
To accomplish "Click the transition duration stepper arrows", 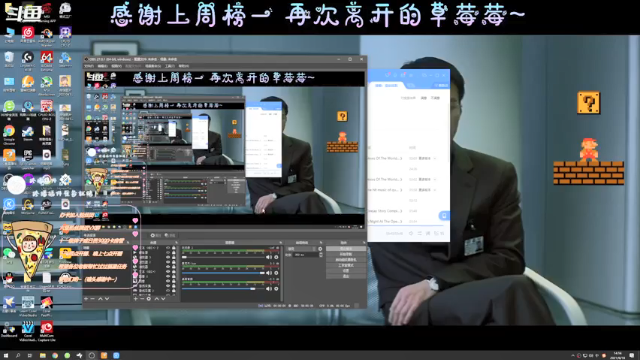I will [321, 255].
